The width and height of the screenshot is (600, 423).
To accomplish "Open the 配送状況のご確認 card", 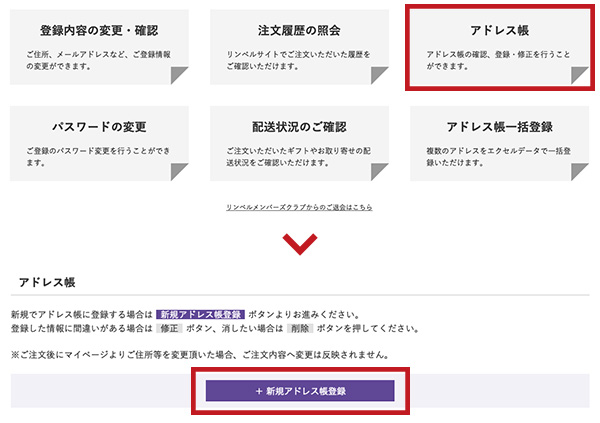I will click(x=299, y=143).
